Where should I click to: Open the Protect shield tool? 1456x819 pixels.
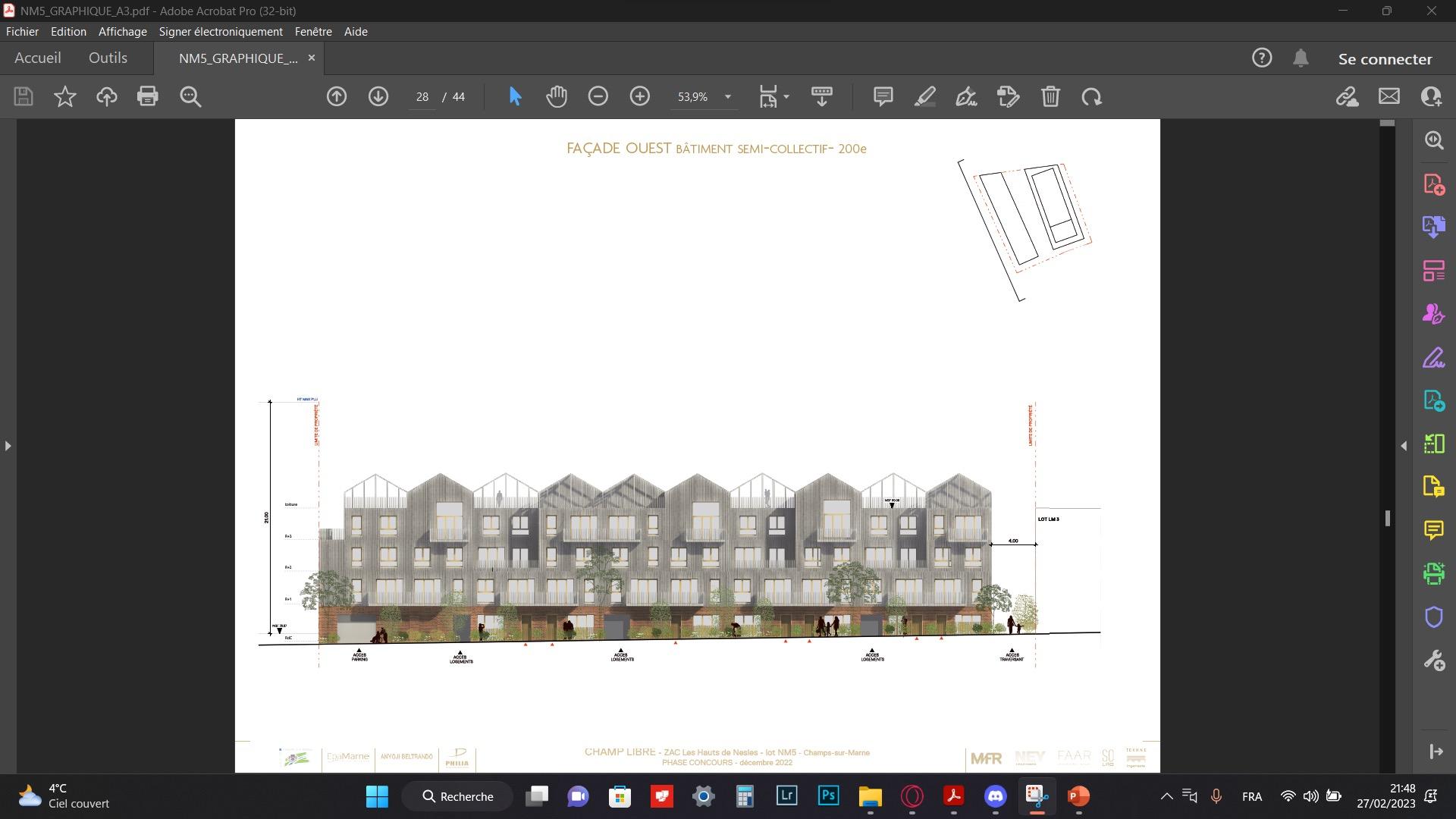1434,617
